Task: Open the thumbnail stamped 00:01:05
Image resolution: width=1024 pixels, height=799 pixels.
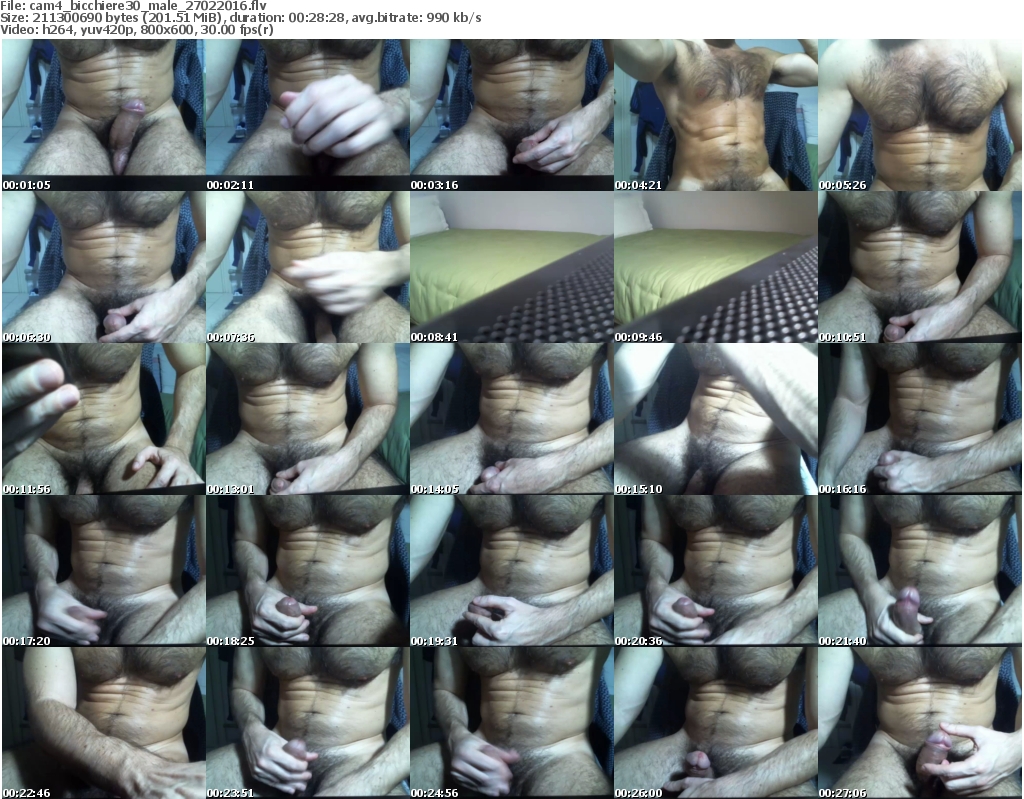Action: [104, 115]
